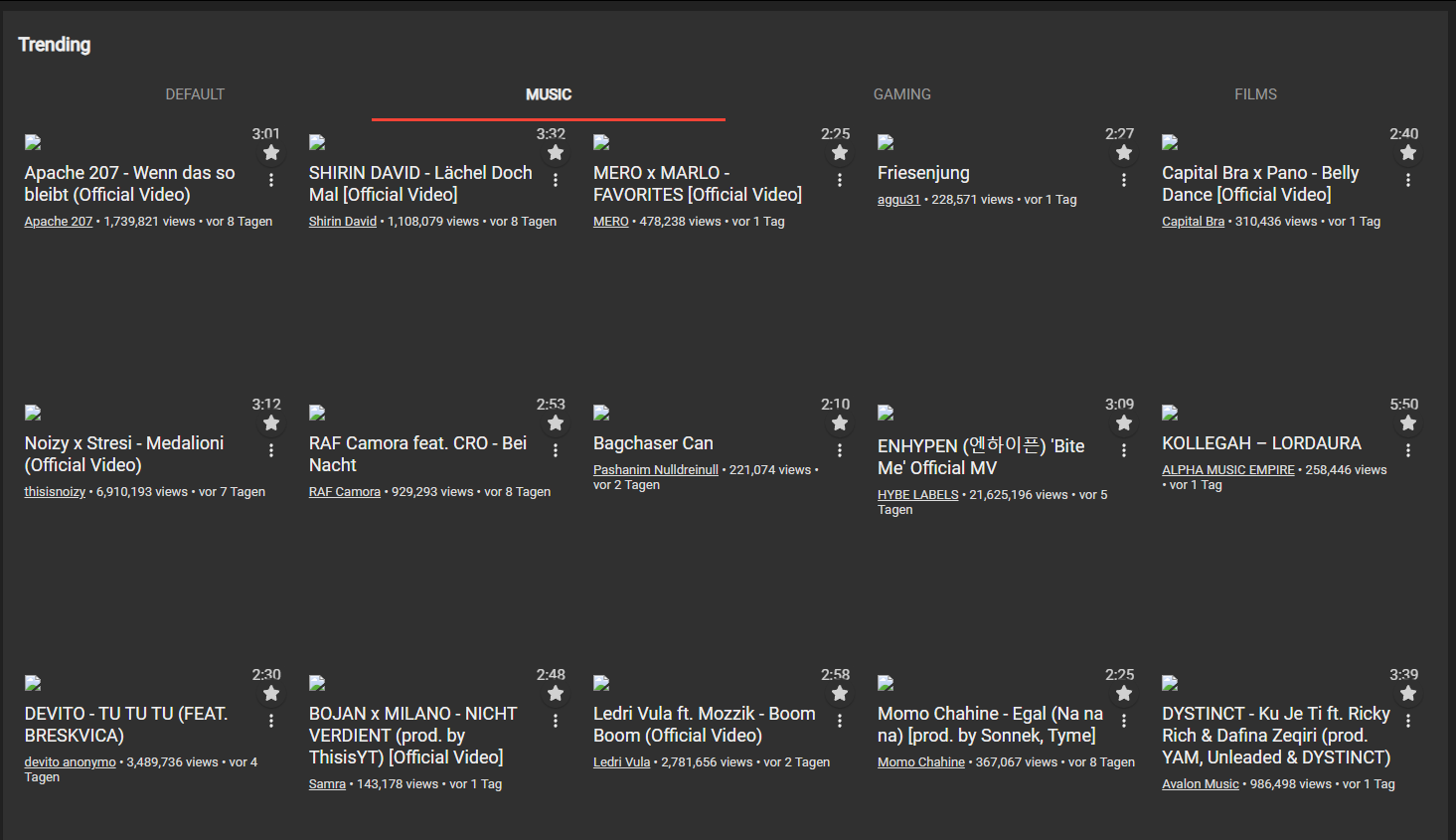Open the options menu for SHIRIN DAVID video
The image size is (1456, 840).
555,179
